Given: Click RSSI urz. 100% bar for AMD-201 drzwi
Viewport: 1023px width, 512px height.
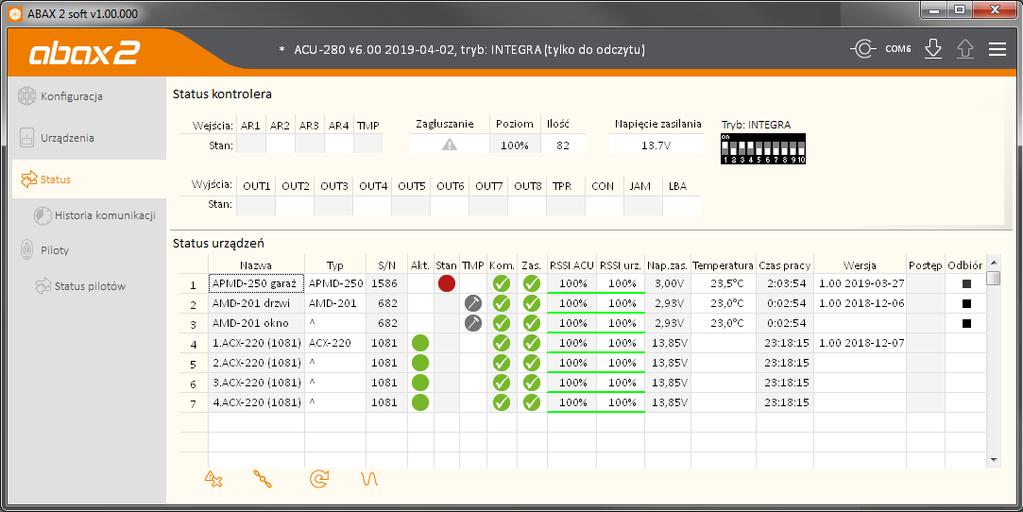Looking at the screenshot, I should [621, 303].
